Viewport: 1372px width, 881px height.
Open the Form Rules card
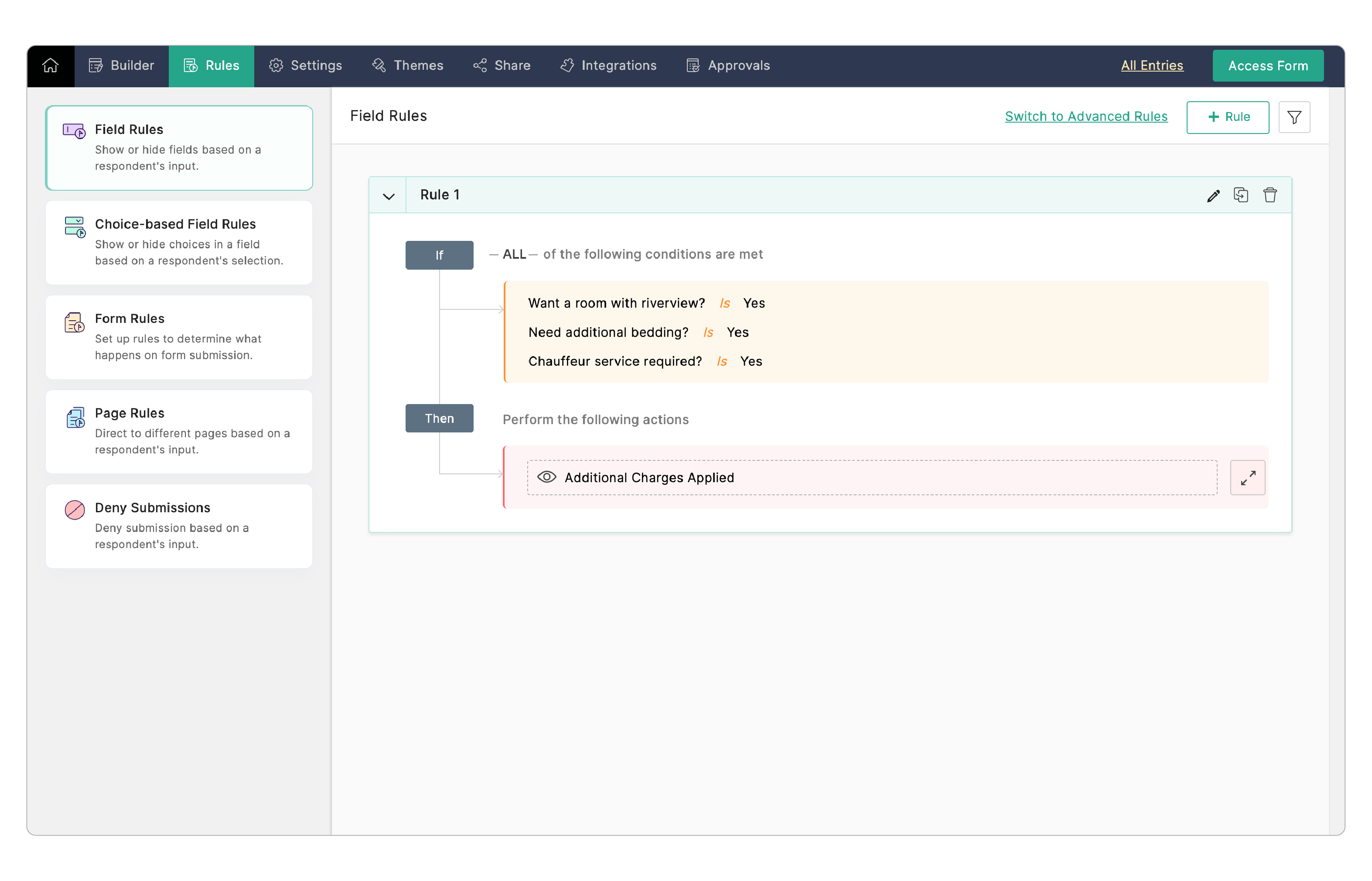[x=179, y=337]
